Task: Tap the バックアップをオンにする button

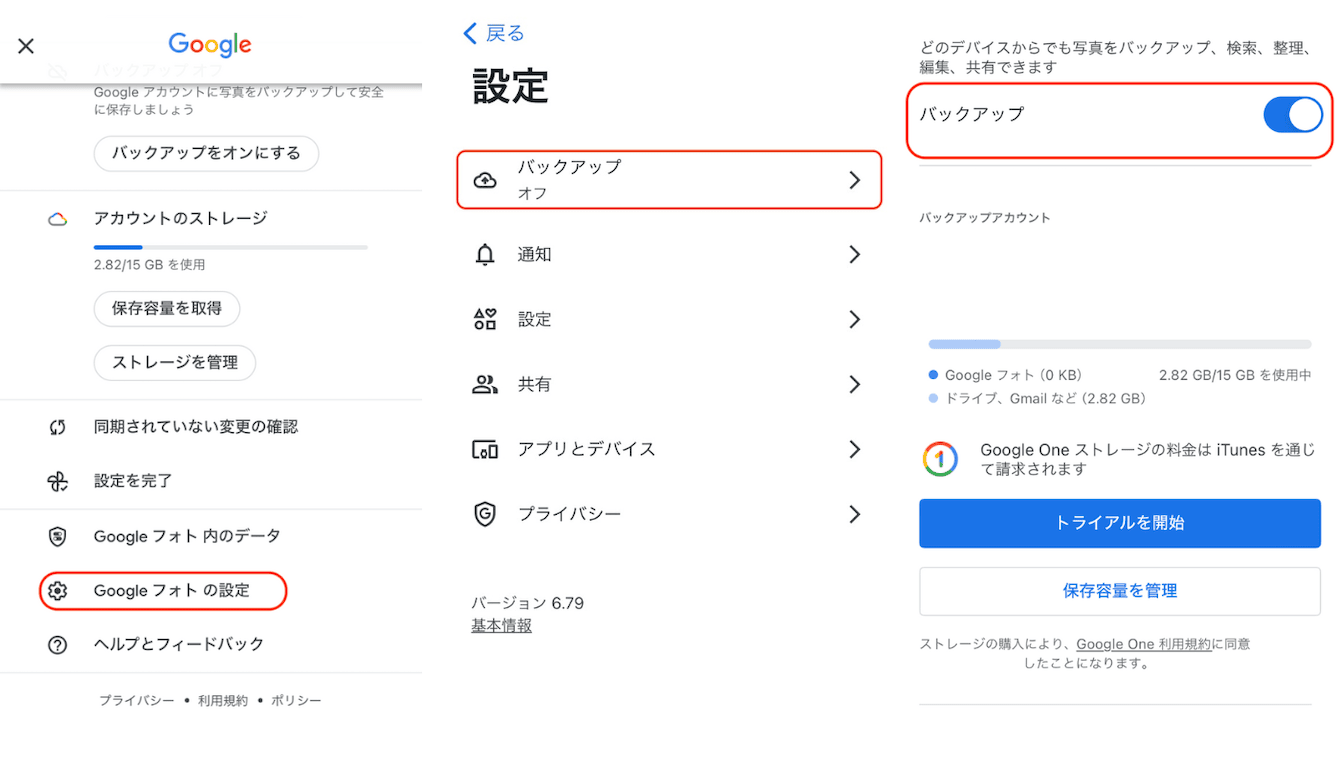Action: click(x=206, y=153)
